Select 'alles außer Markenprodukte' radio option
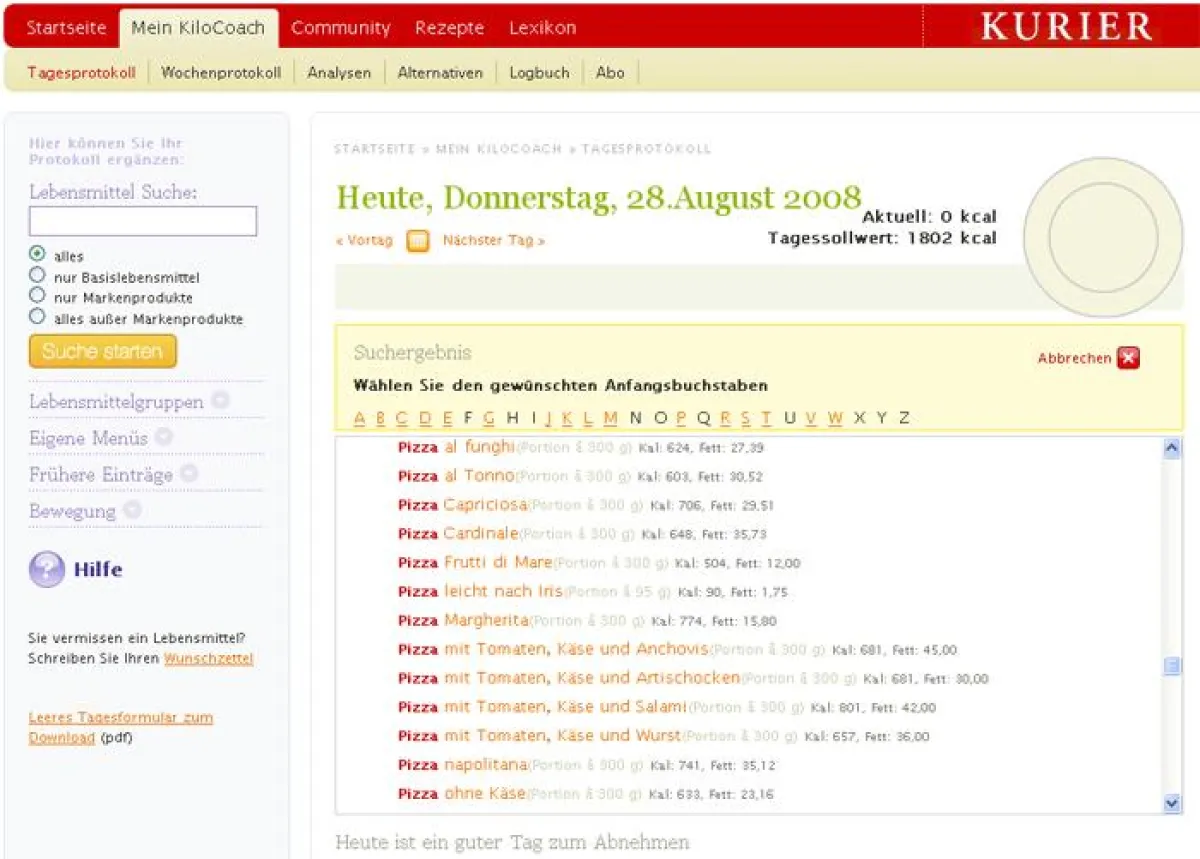The height and width of the screenshot is (859, 1200). (38, 317)
